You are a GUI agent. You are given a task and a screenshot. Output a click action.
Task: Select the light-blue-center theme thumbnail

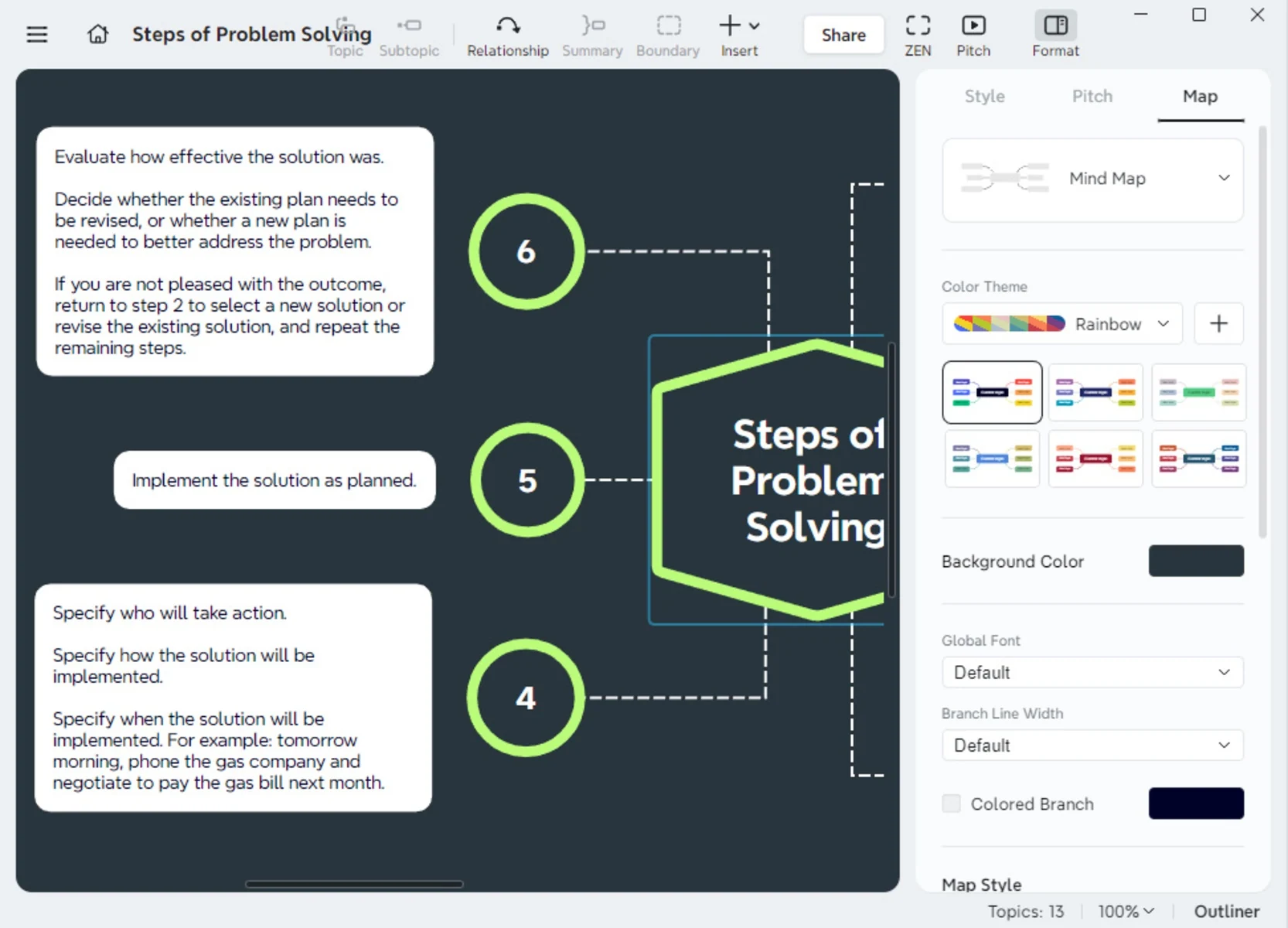click(x=992, y=459)
